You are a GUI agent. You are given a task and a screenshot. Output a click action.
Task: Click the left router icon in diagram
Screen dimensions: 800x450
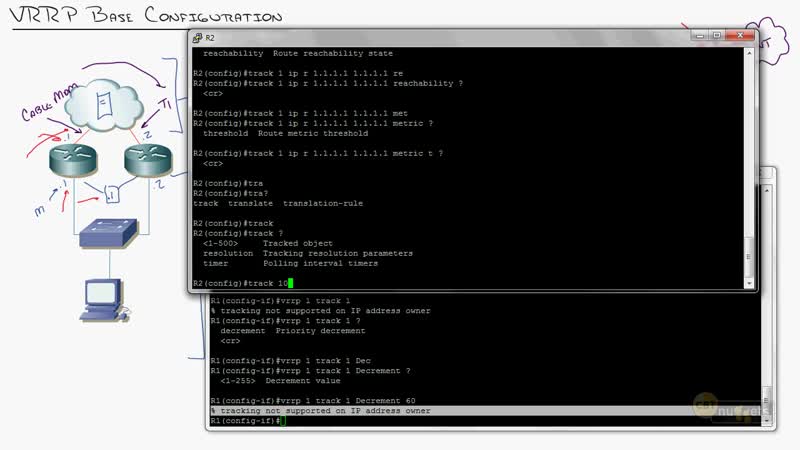tap(73, 160)
